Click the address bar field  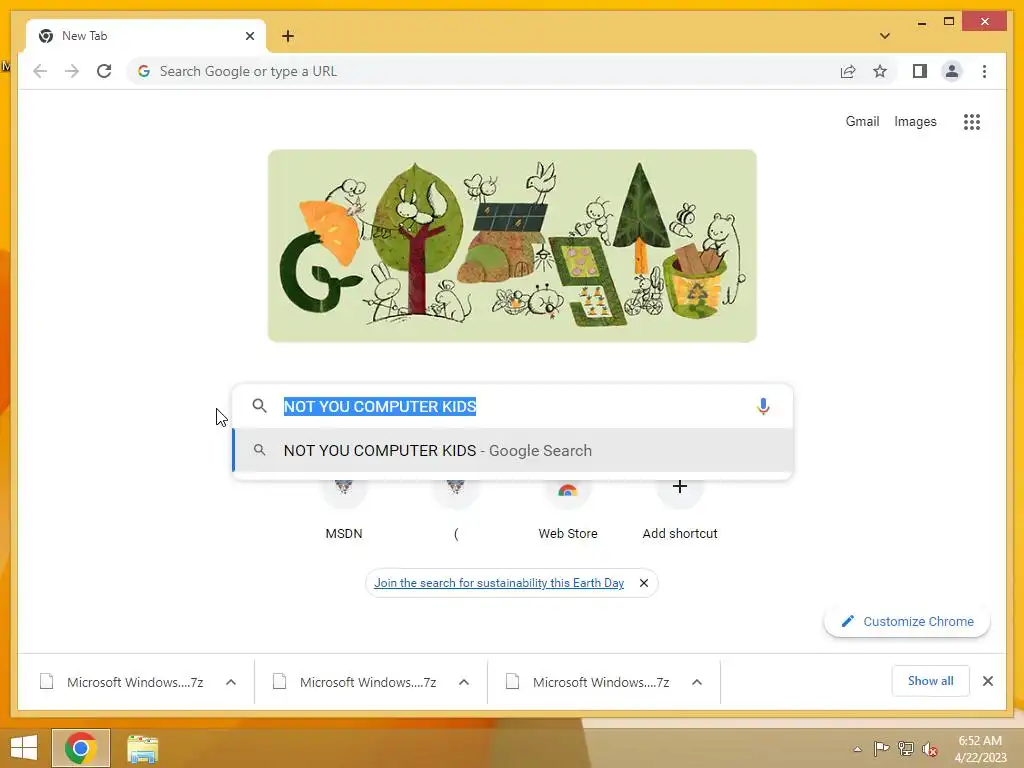point(481,71)
